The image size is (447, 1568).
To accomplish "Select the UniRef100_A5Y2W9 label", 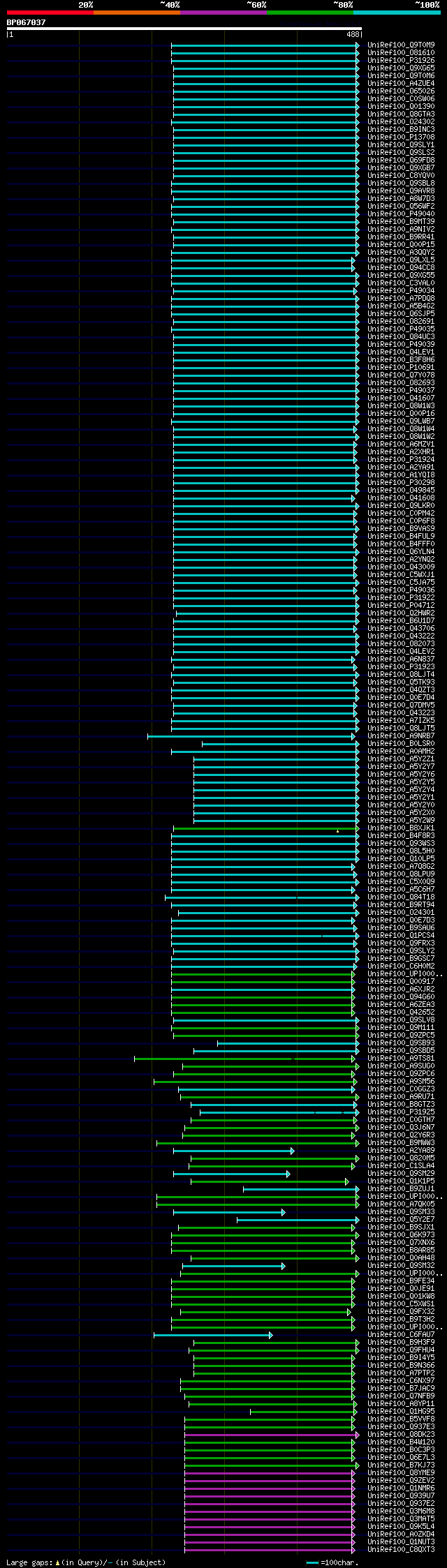I will [x=401, y=821].
